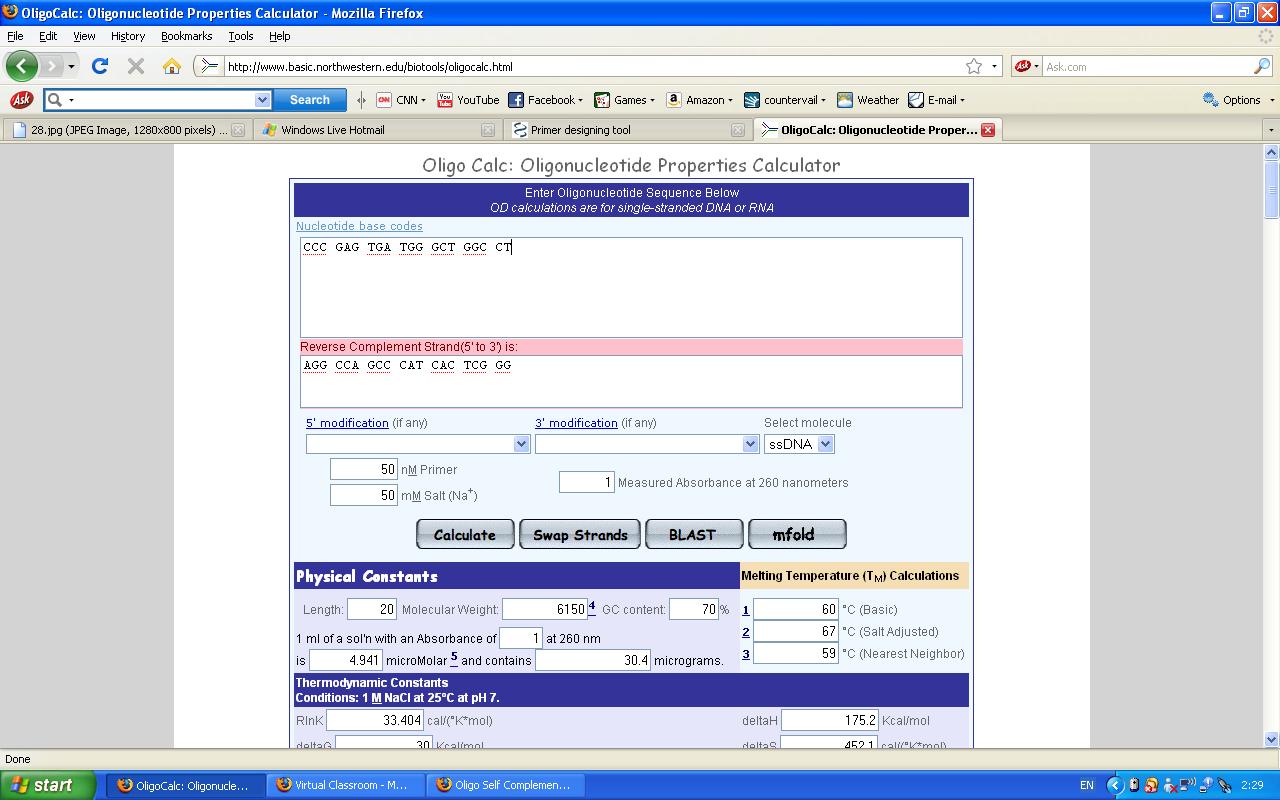The width and height of the screenshot is (1280, 800).
Task: Open the Help menu
Action: 279,36
